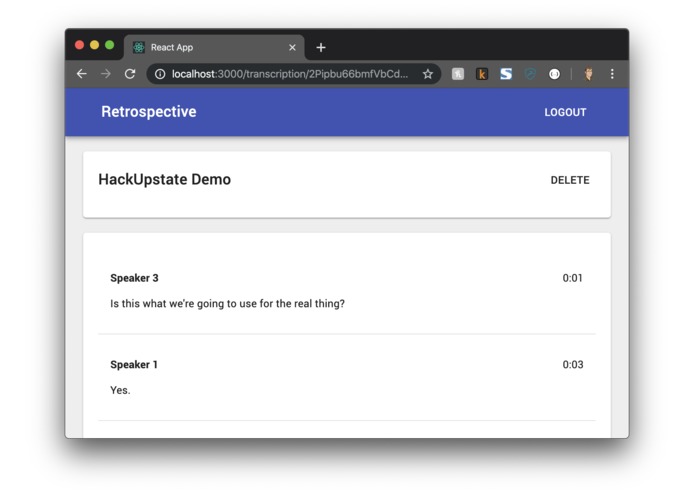Open a new tab with the plus button
Screen dimensions: 695x494
coord(321,47)
